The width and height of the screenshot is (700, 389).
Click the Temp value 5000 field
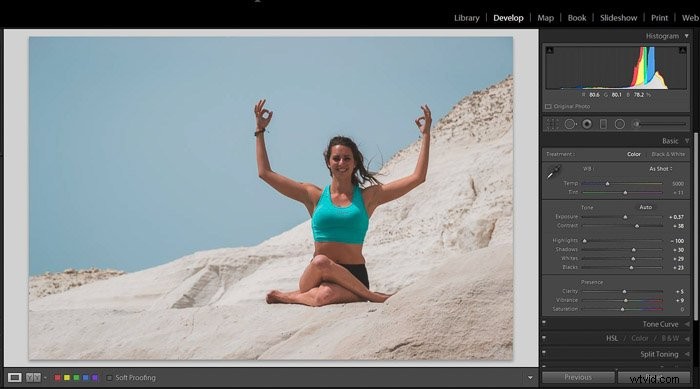point(678,184)
